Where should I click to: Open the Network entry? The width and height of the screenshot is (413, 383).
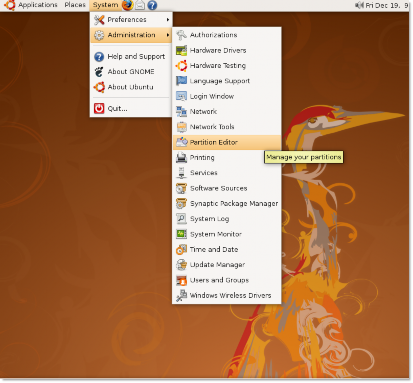[x=227, y=112]
